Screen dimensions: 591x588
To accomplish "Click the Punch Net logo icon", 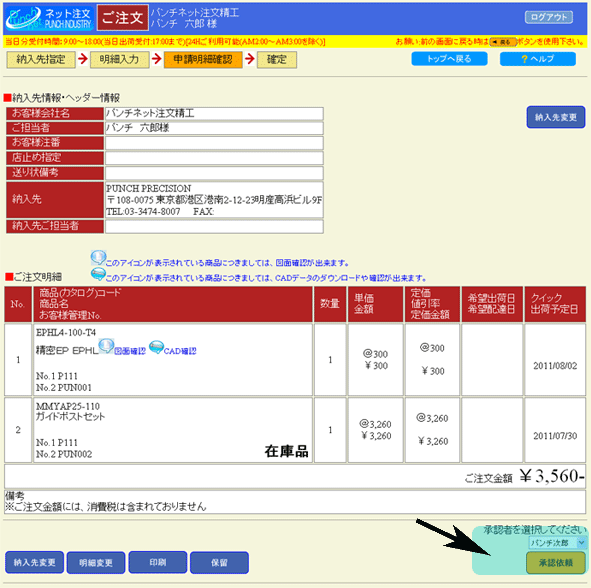I will click(49, 18).
